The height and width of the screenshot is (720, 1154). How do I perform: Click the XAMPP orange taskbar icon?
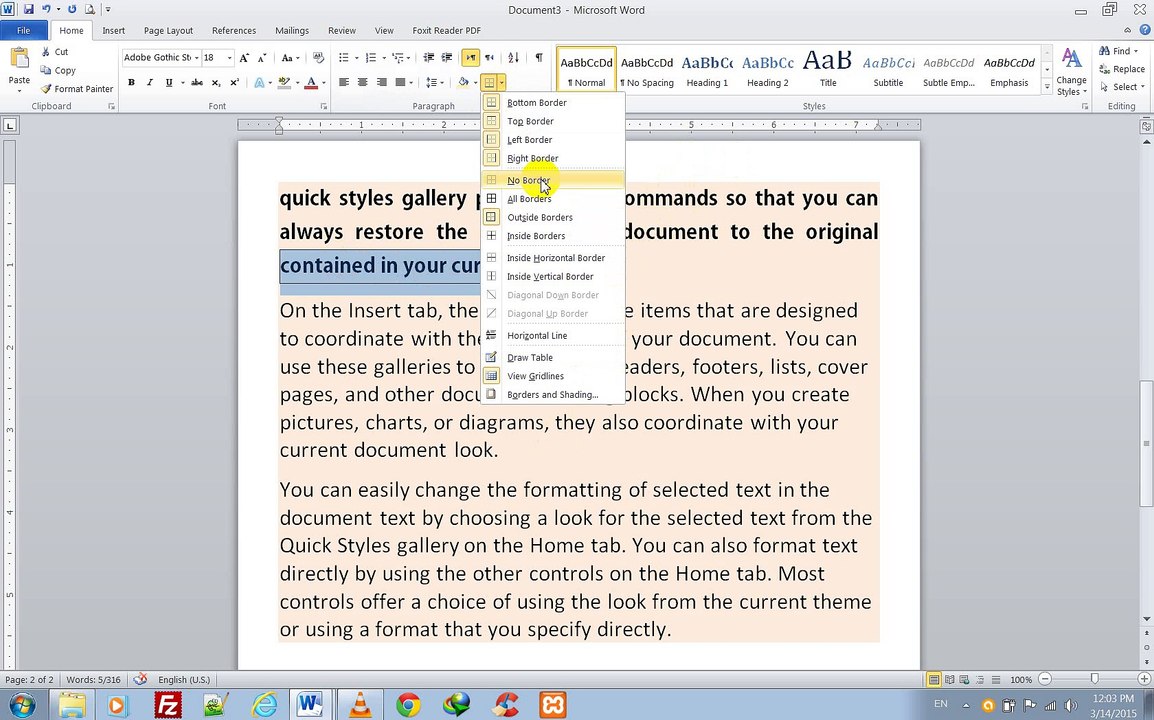(x=552, y=705)
